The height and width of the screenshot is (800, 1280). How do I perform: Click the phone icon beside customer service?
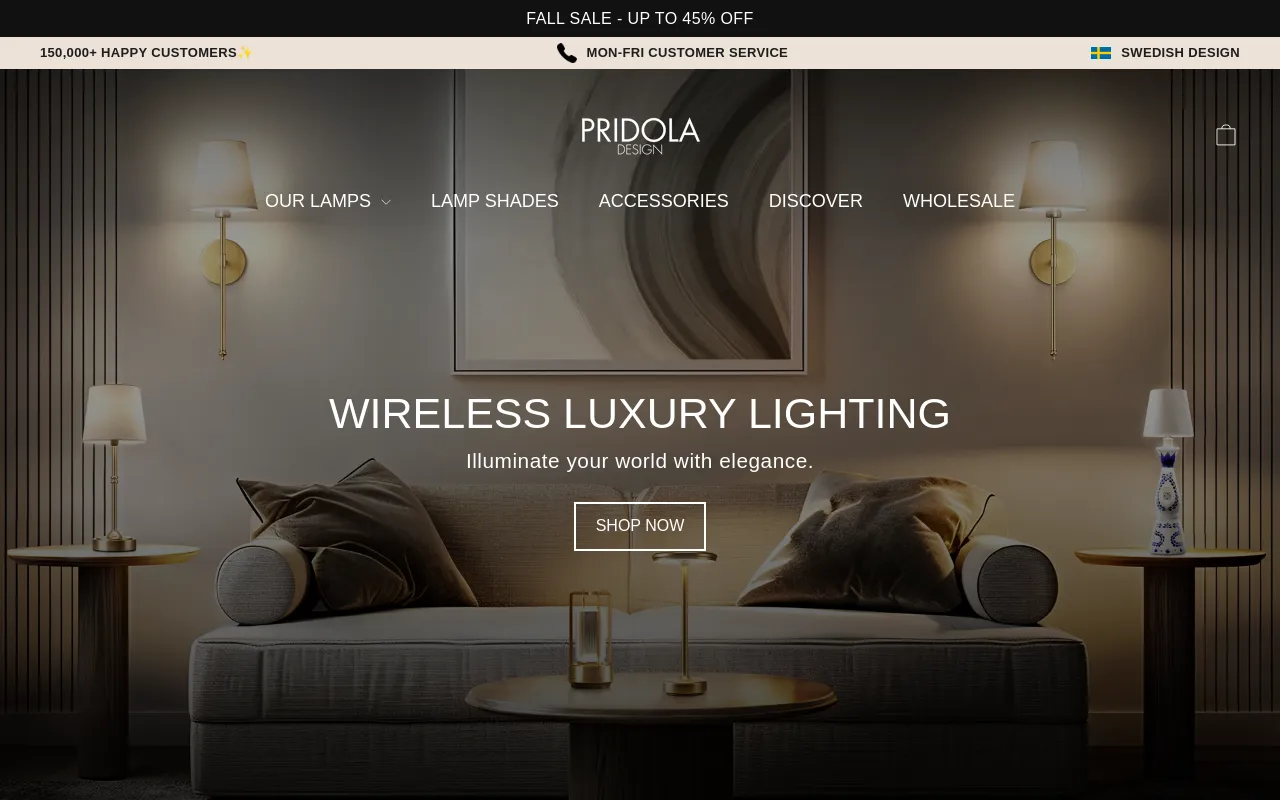click(x=567, y=53)
